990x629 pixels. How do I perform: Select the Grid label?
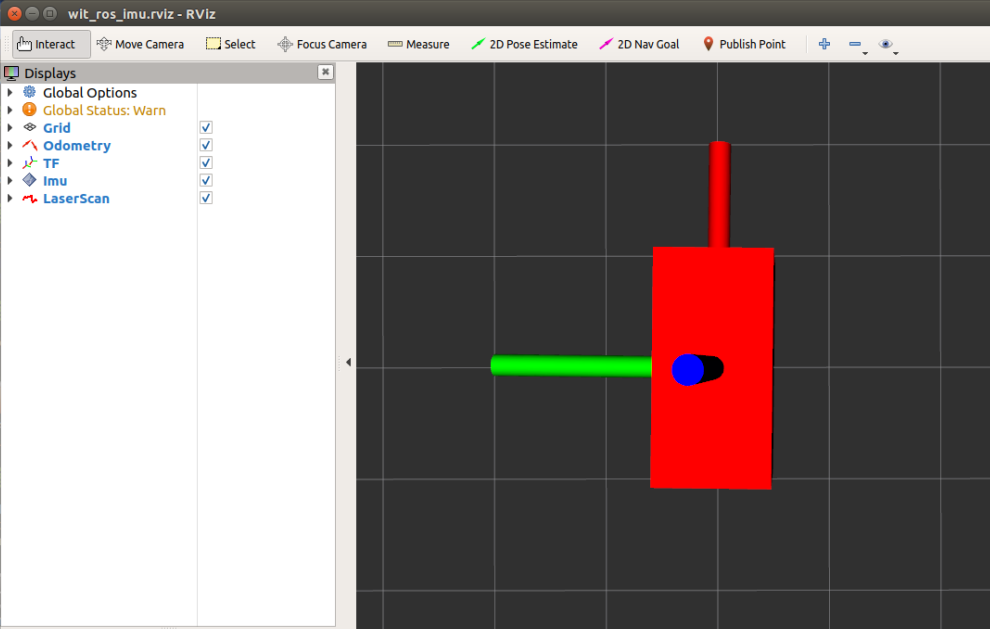pos(57,128)
